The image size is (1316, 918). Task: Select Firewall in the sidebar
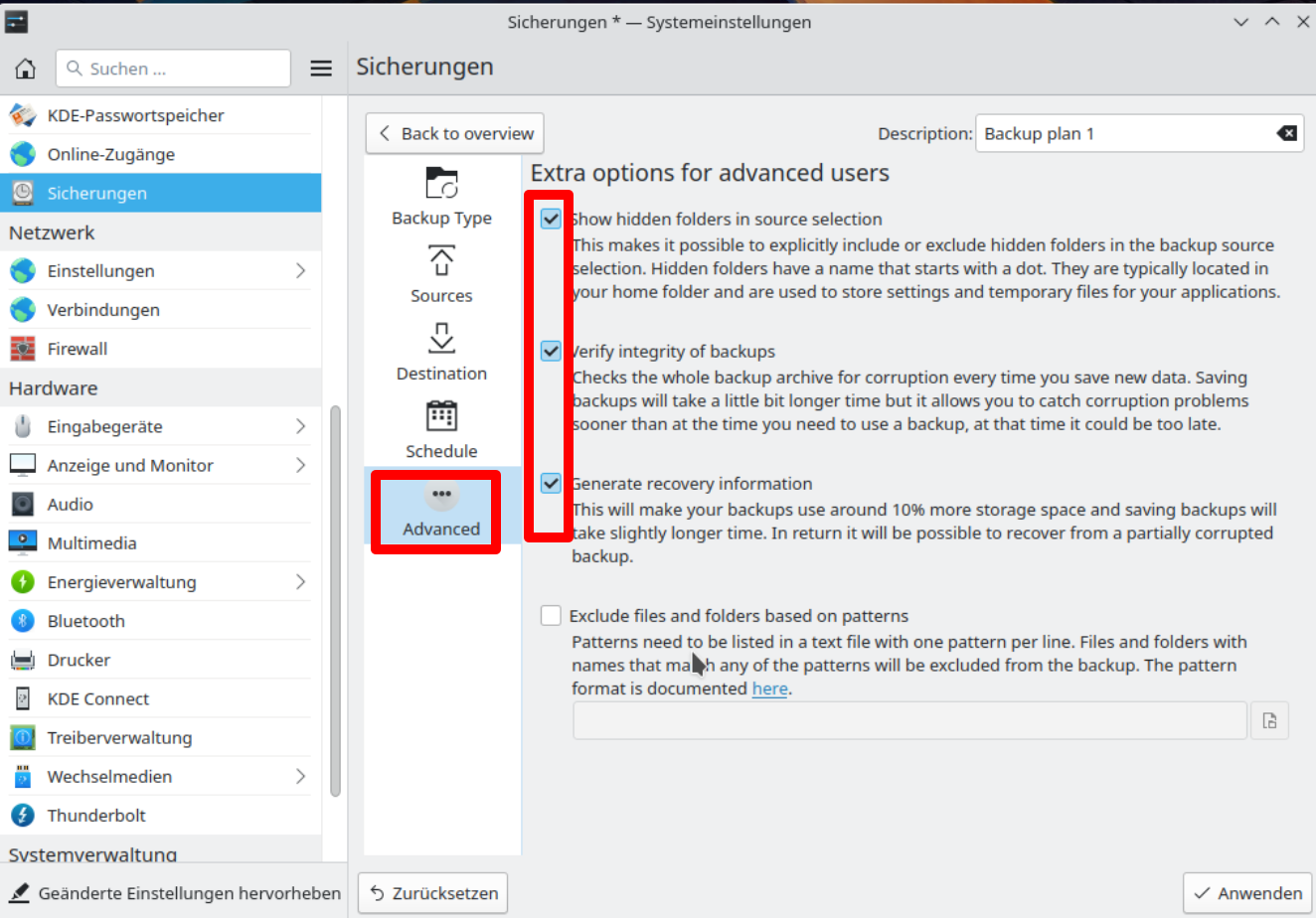pyautogui.click(x=78, y=349)
